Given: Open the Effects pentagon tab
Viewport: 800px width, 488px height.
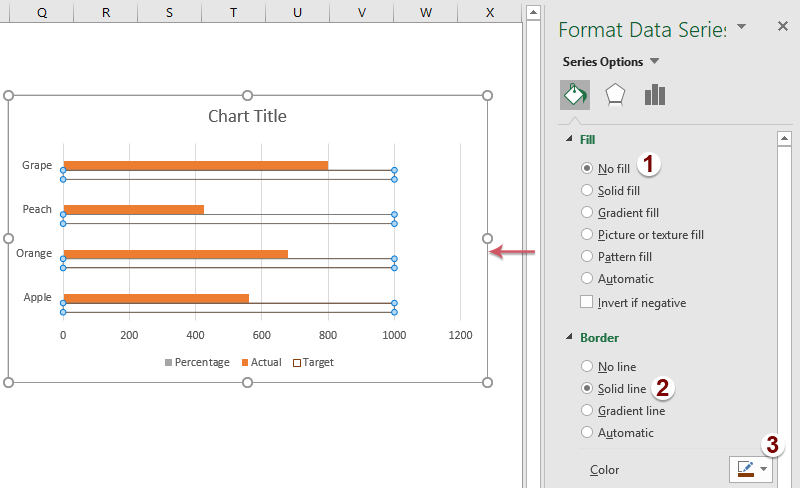Looking at the screenshot, I should 615,95.
